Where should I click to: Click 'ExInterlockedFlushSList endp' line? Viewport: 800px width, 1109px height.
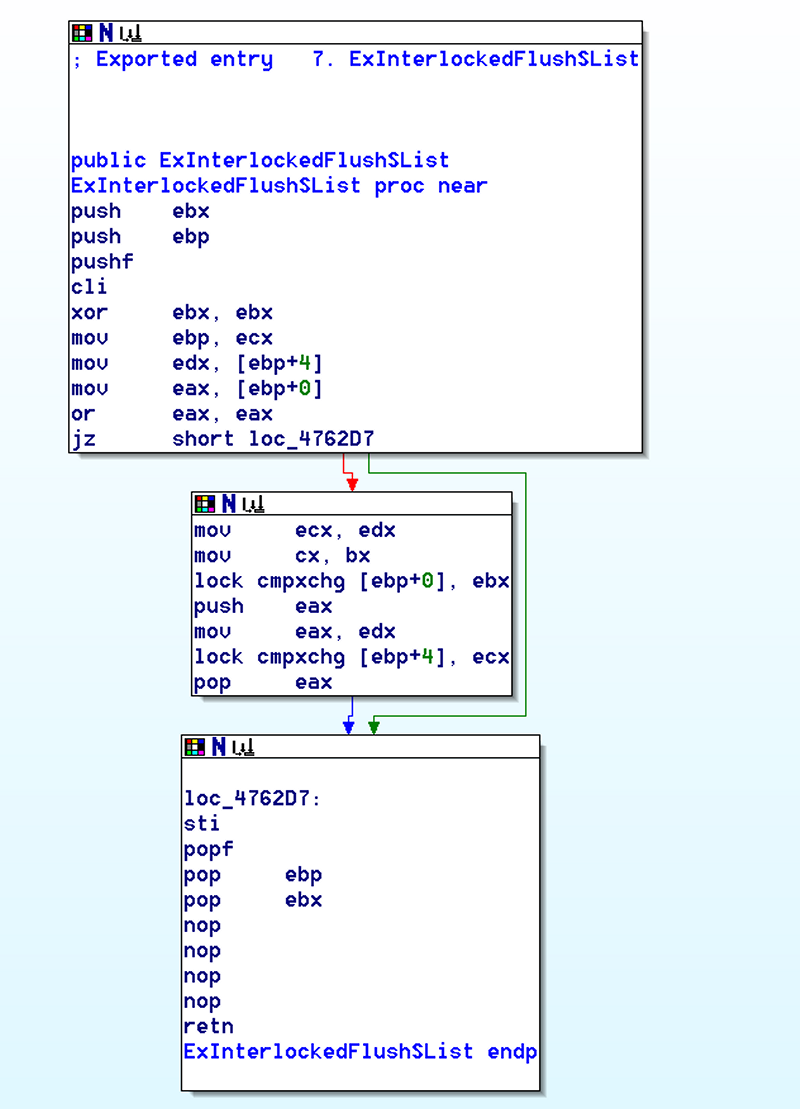pos(360,1052)
